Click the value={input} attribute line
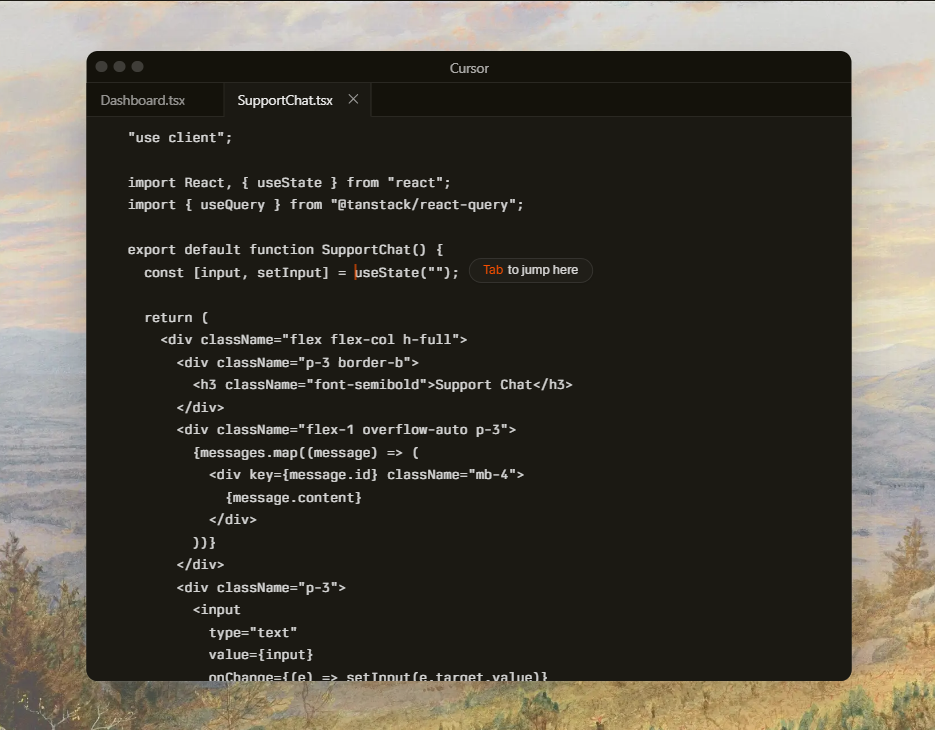 pos(261,655)
